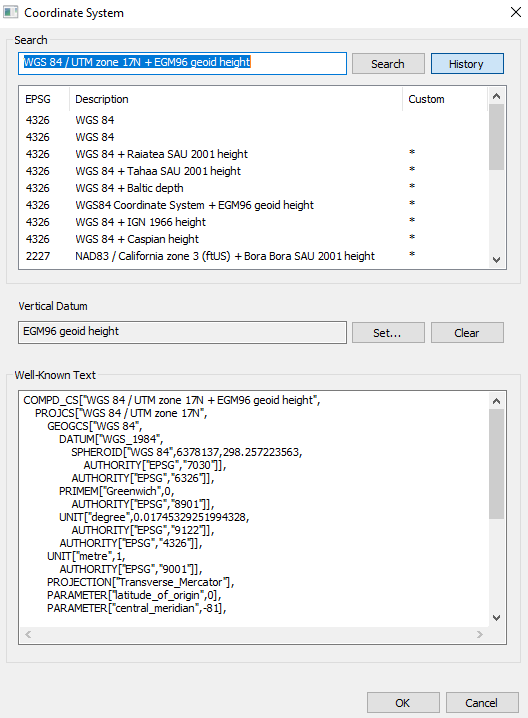Click Well-Known Text scroll up arrow
This screenshot has width=528, height=718.
coord(496,401)
